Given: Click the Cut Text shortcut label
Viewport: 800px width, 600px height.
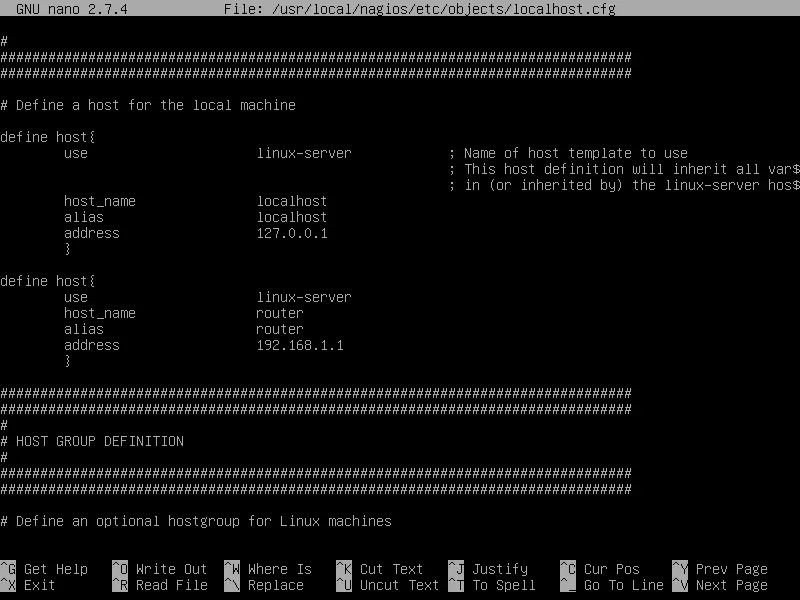Looking at the screenshot, I should [x=391, y=569].
